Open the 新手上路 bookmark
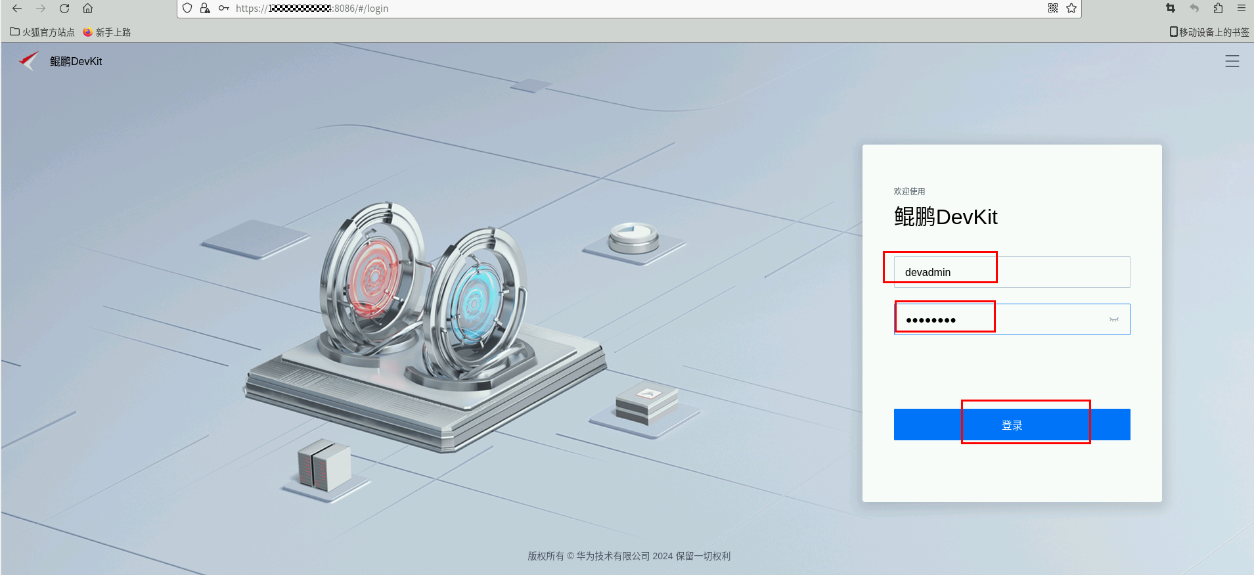This screenshot has height=575, width=1254. [x=107, y=32]
